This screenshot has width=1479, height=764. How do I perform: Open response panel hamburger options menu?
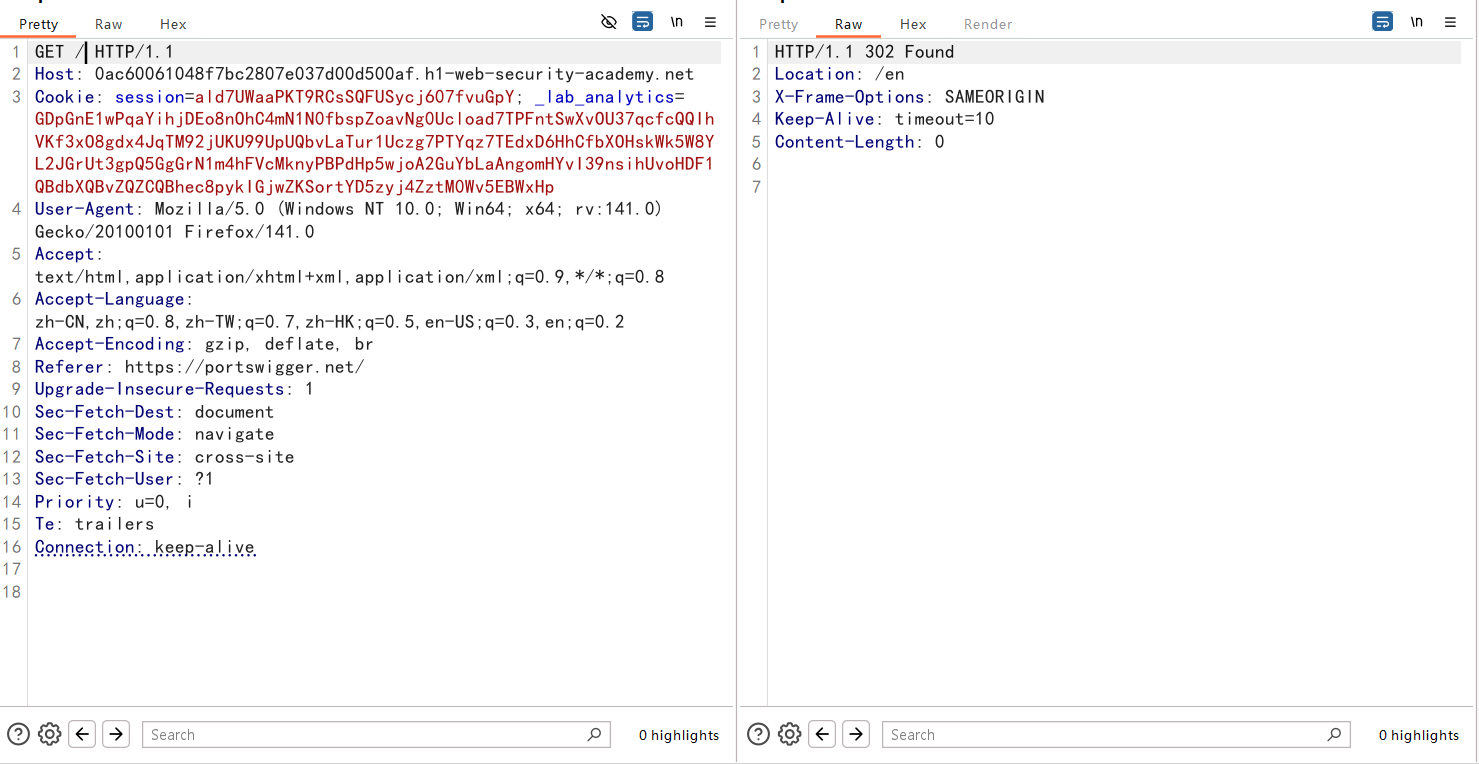(x=1450, y=22)
